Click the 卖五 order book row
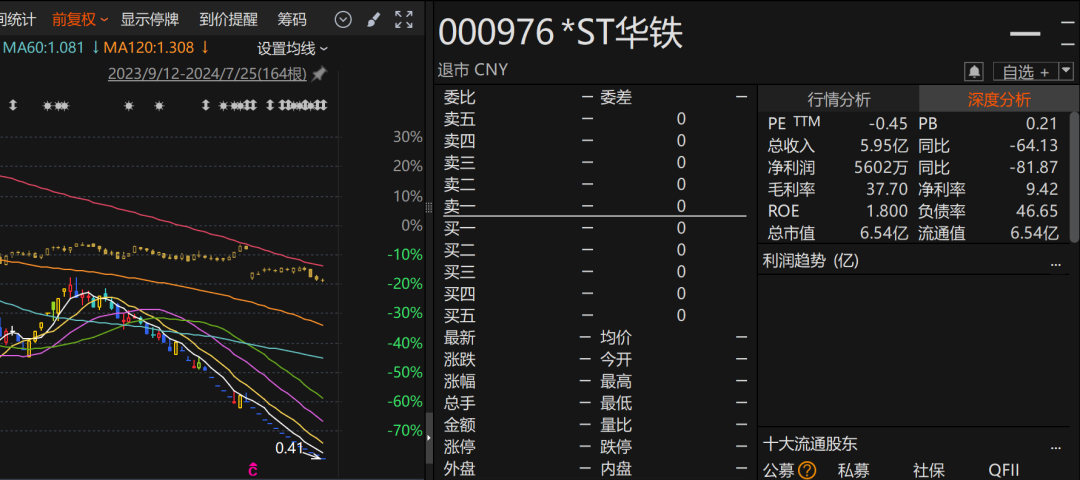The image size is (1080, 480). 595,119
